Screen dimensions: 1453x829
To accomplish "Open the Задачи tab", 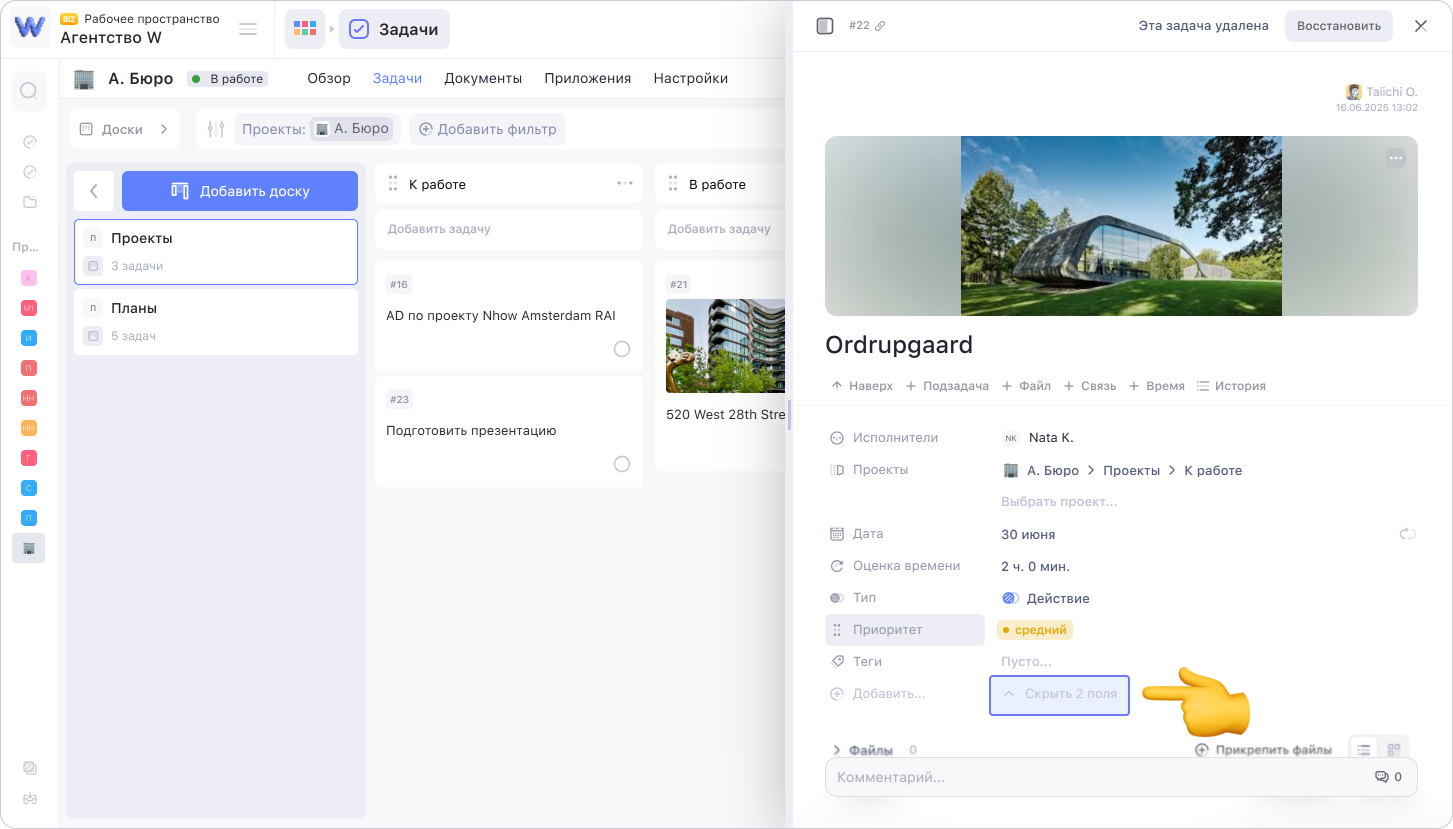I will point(397,78).
